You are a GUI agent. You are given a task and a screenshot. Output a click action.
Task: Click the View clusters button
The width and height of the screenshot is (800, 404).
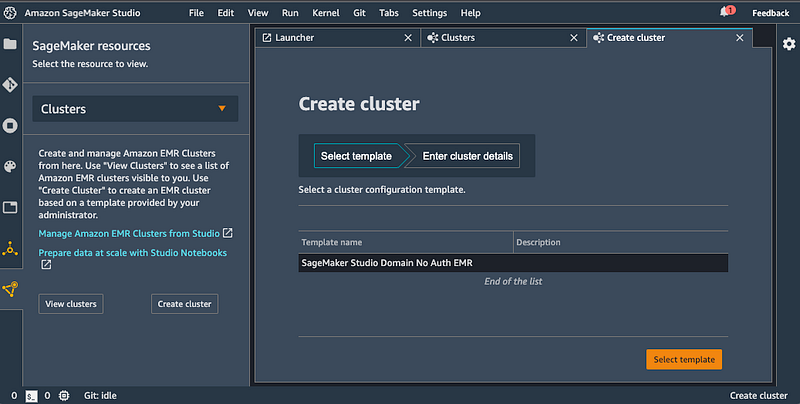click(x=70, y=304)
